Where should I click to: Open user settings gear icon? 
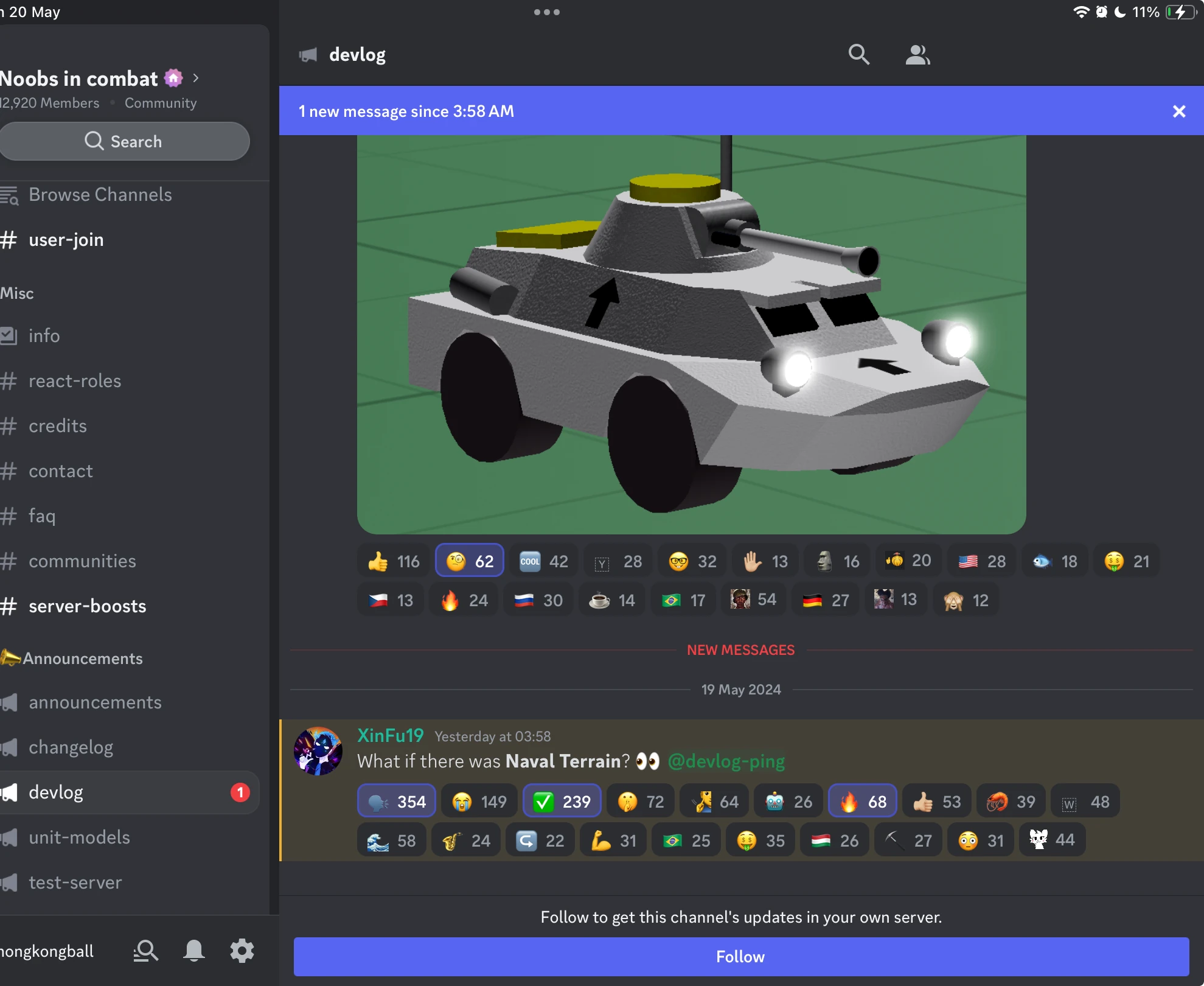click(x=242, y=950)
